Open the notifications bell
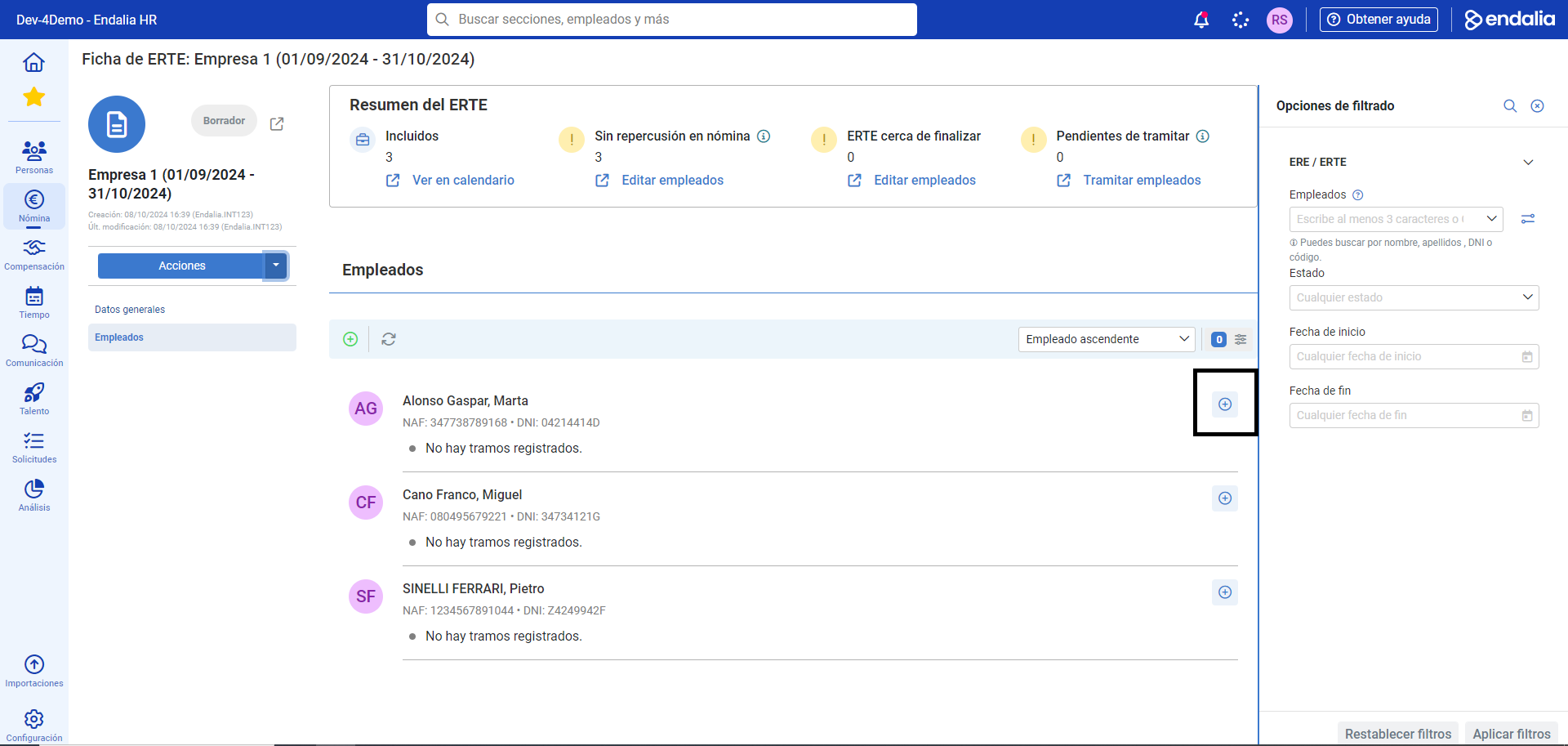The height and width of the screenshot is (746, 1568). click(x=1201, y=20)
